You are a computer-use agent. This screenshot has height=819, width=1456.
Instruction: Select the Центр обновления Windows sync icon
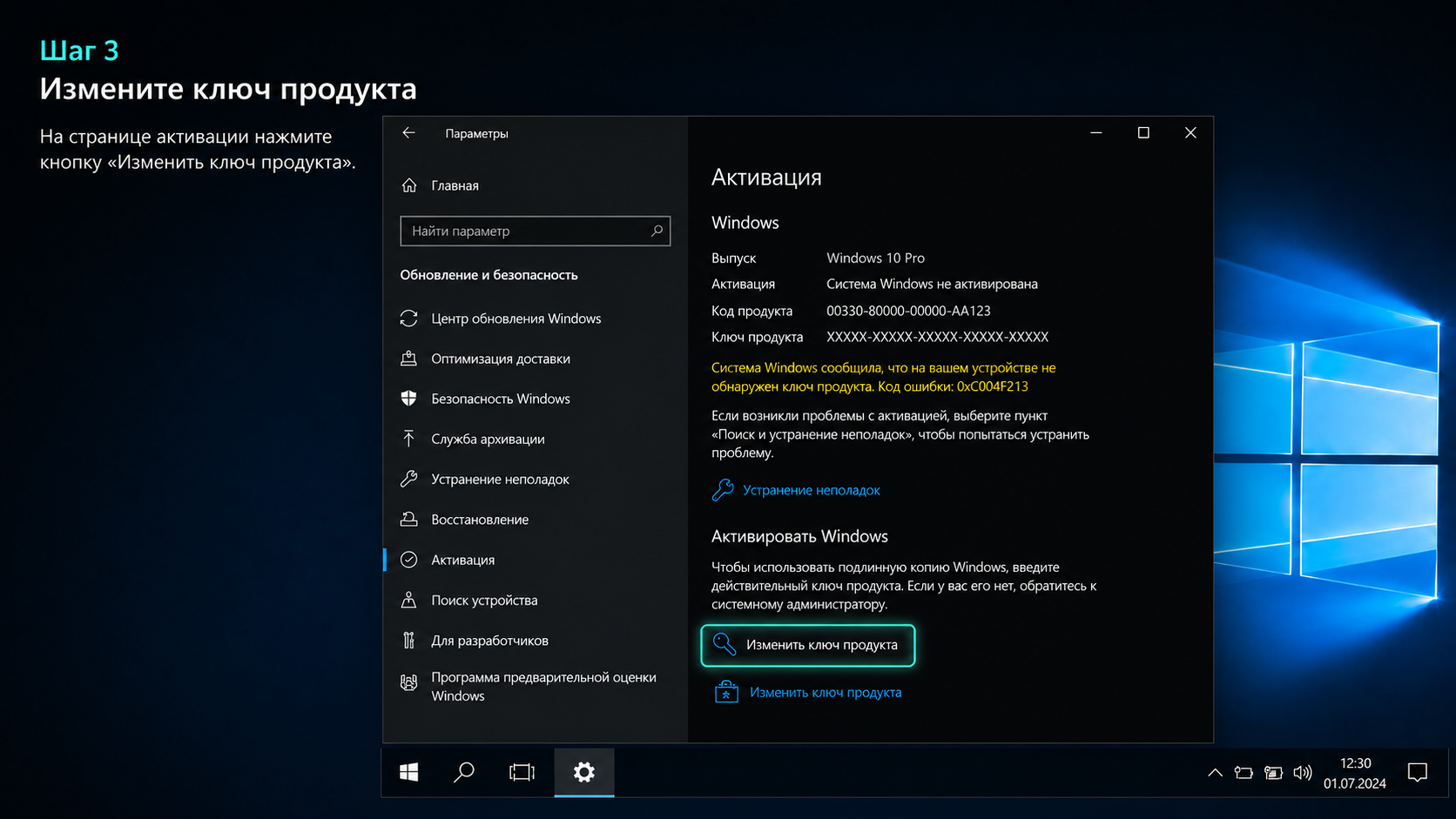click(408, 319)
